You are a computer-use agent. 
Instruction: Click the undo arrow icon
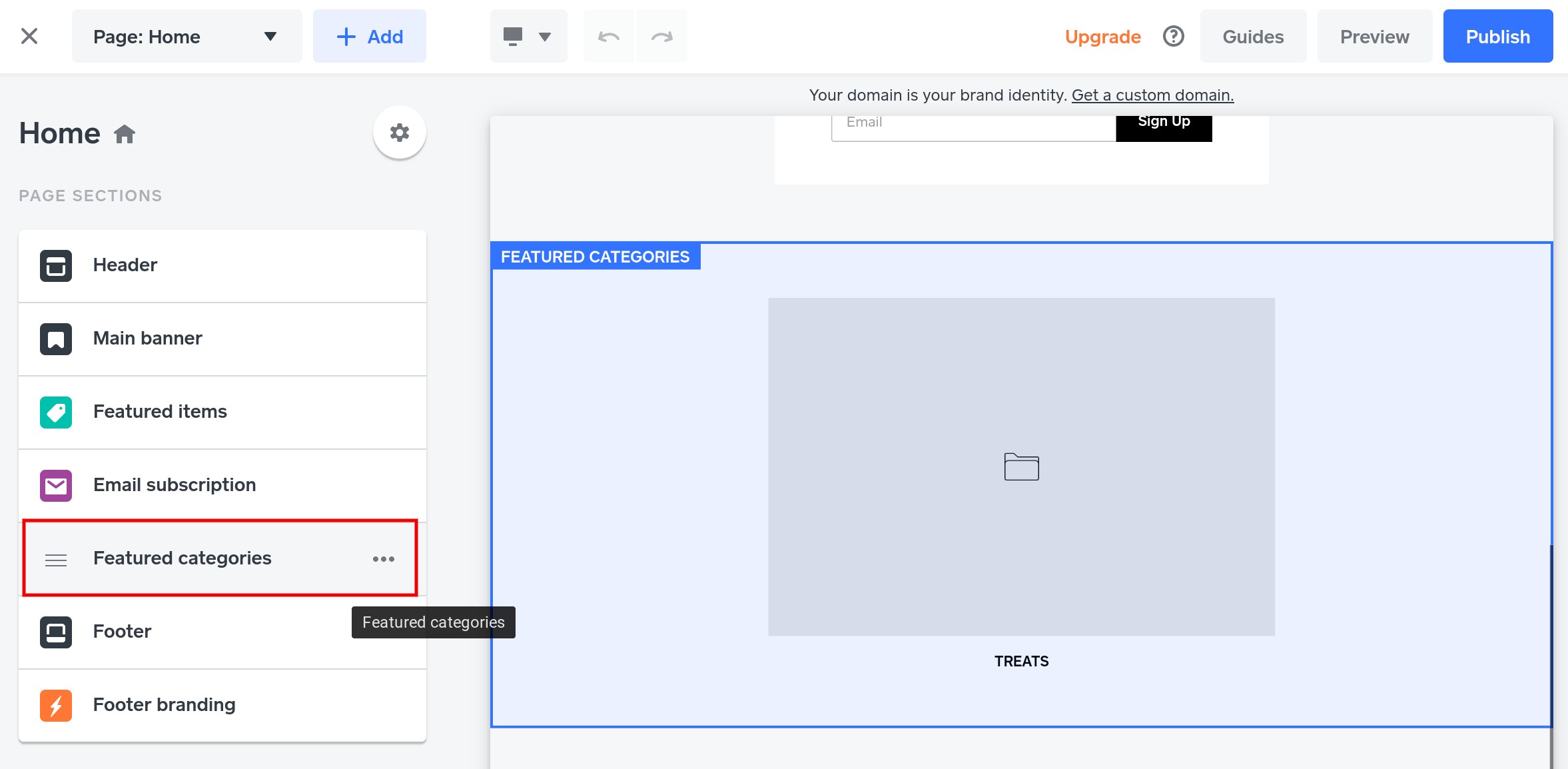[x=609, y=37]
